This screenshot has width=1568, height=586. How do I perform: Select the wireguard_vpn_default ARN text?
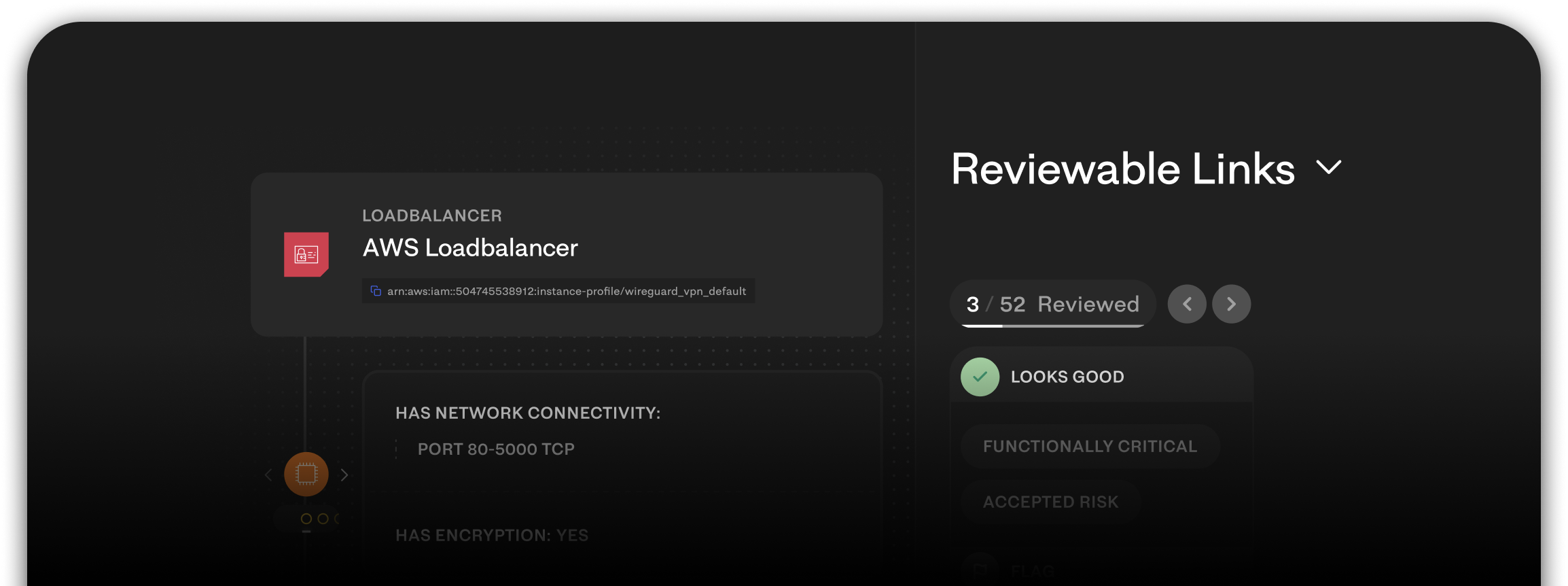(x=567, y=291)
